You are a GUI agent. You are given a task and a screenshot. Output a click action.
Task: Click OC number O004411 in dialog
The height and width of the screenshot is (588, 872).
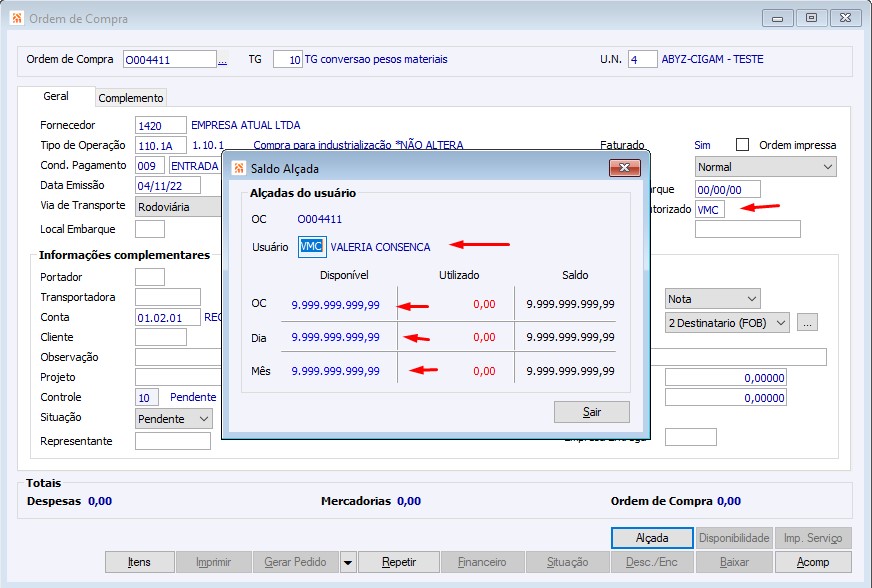pyautogui.click(x=319, y=219)
